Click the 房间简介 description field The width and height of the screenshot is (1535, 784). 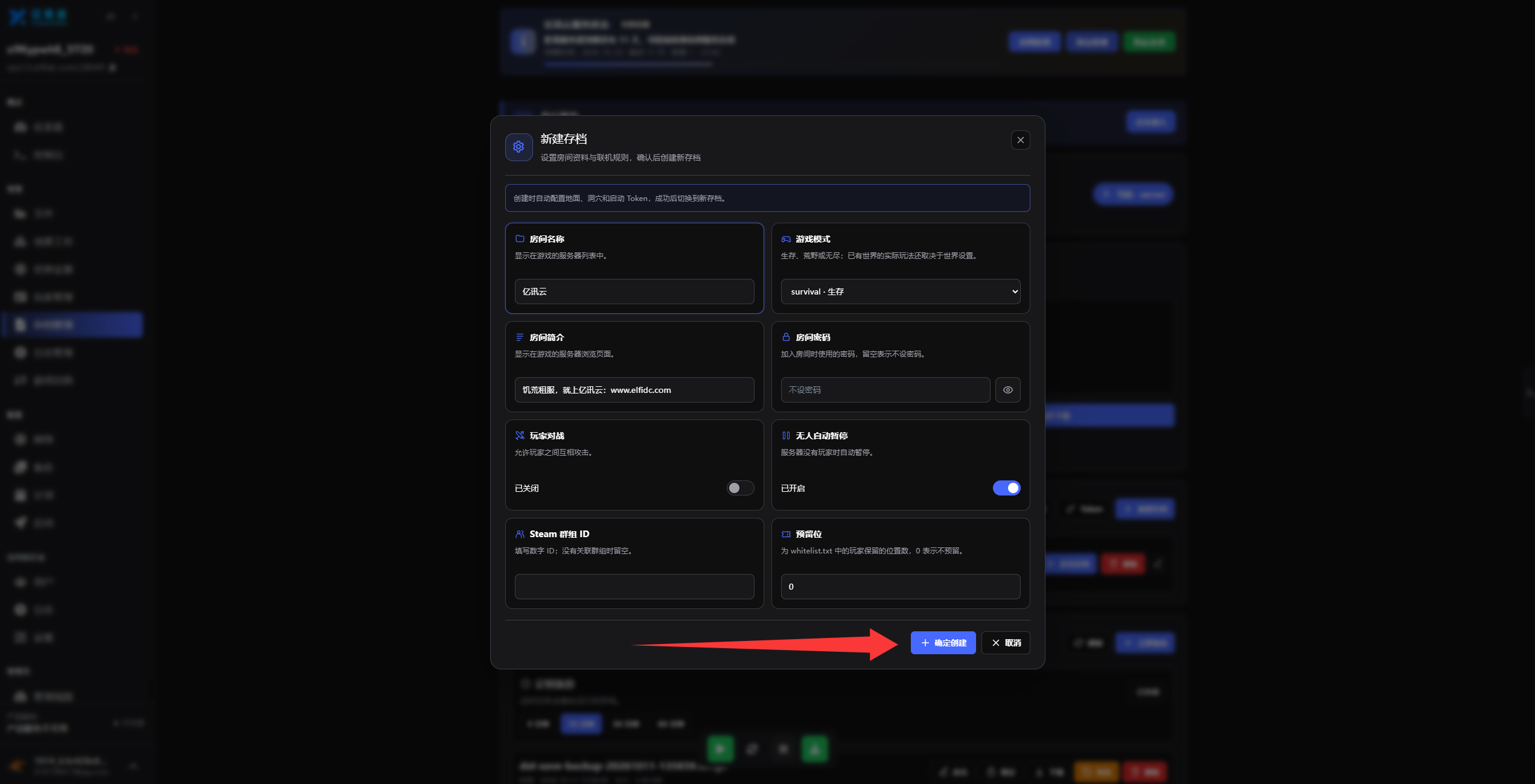tap(634, 390)
